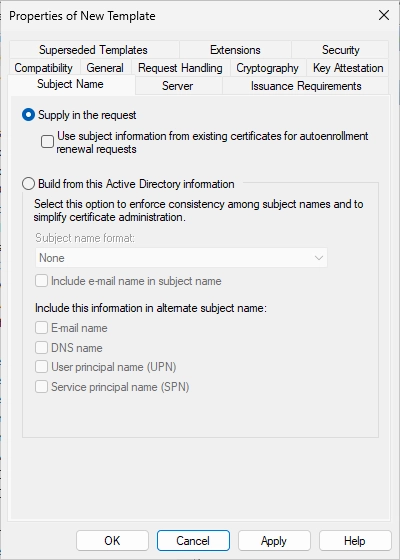
Task: Open the Extensions tab
Action: click(235, 50)
